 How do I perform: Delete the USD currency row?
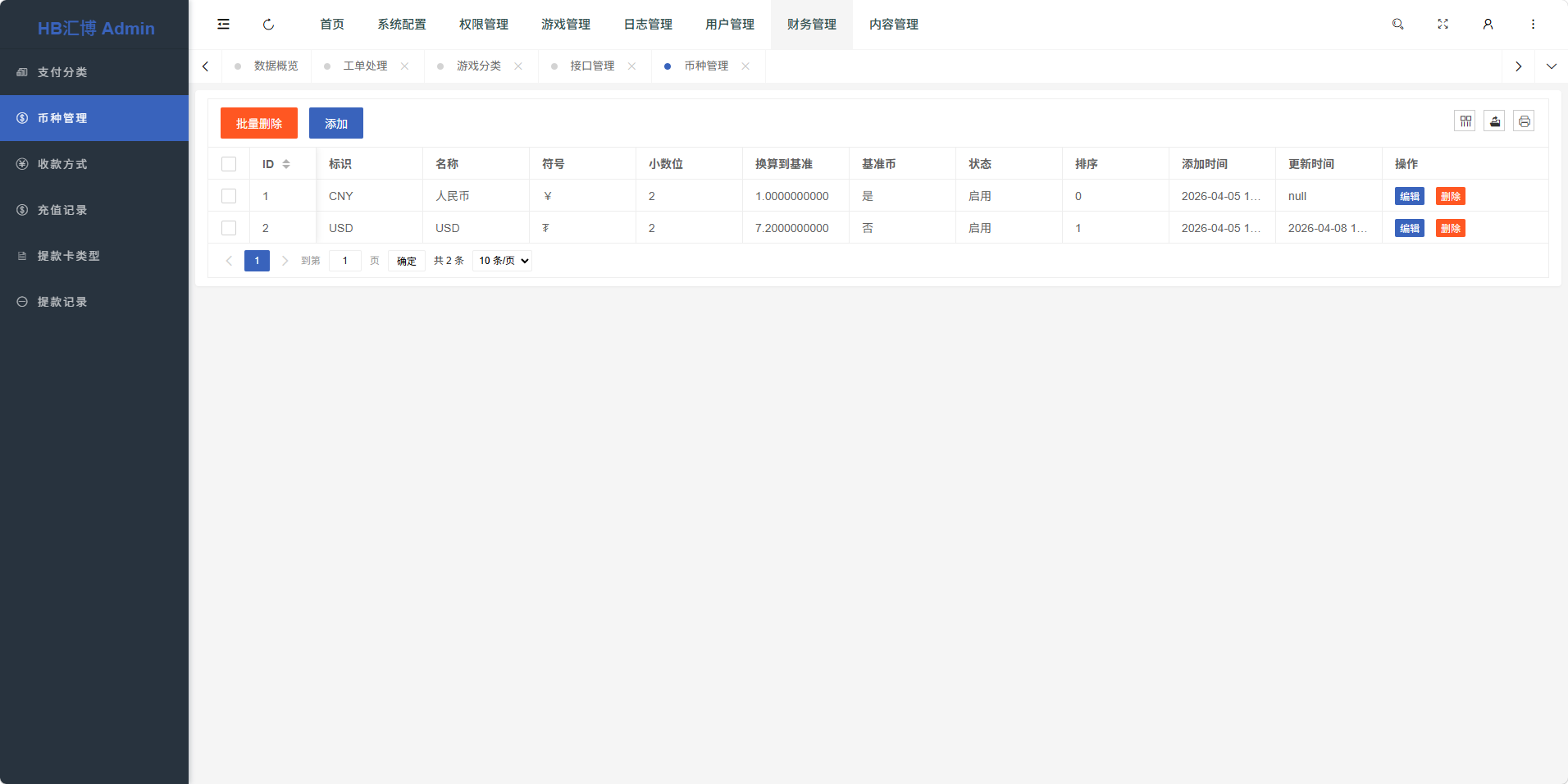(1451, 228)
